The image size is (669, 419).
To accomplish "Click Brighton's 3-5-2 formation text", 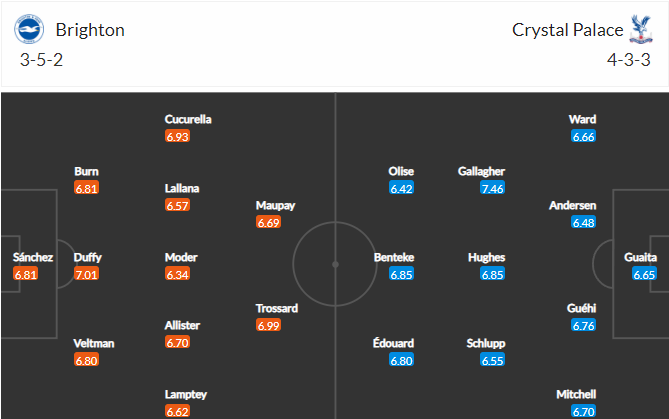I will point(41,60).
